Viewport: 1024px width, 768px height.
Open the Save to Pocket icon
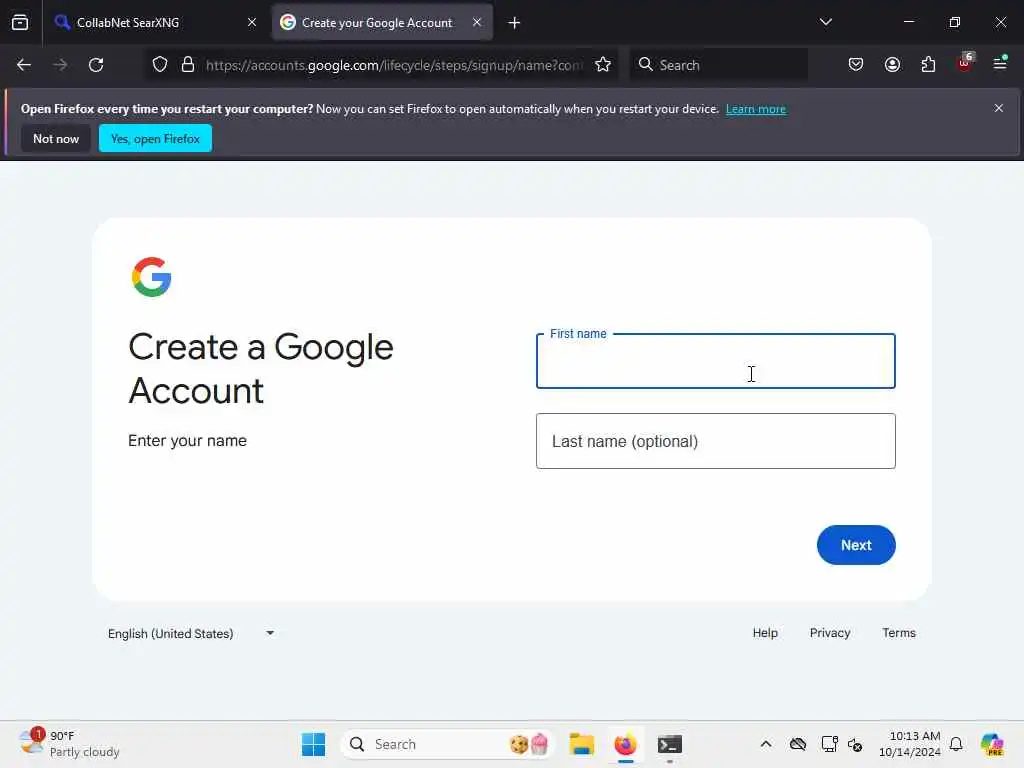pyautogui.click(x=856, y=65)
